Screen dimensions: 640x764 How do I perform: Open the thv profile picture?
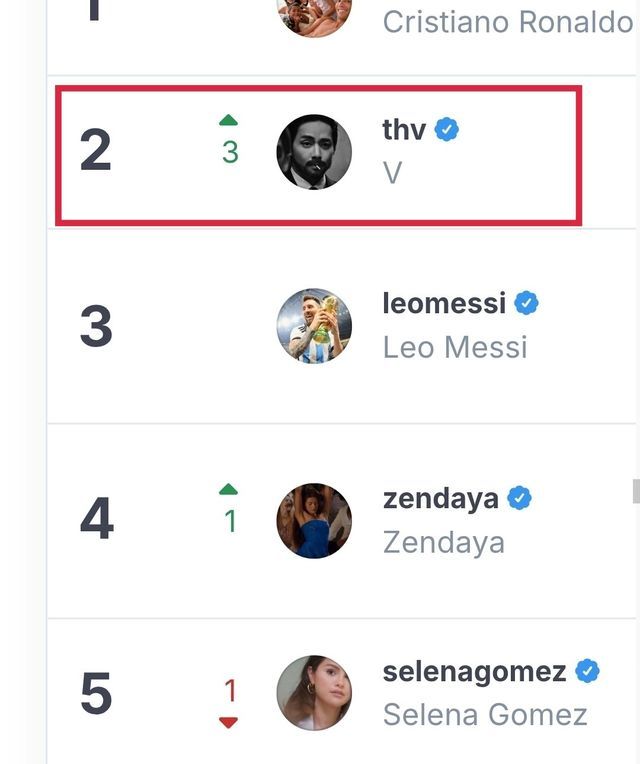click(314, 152)
